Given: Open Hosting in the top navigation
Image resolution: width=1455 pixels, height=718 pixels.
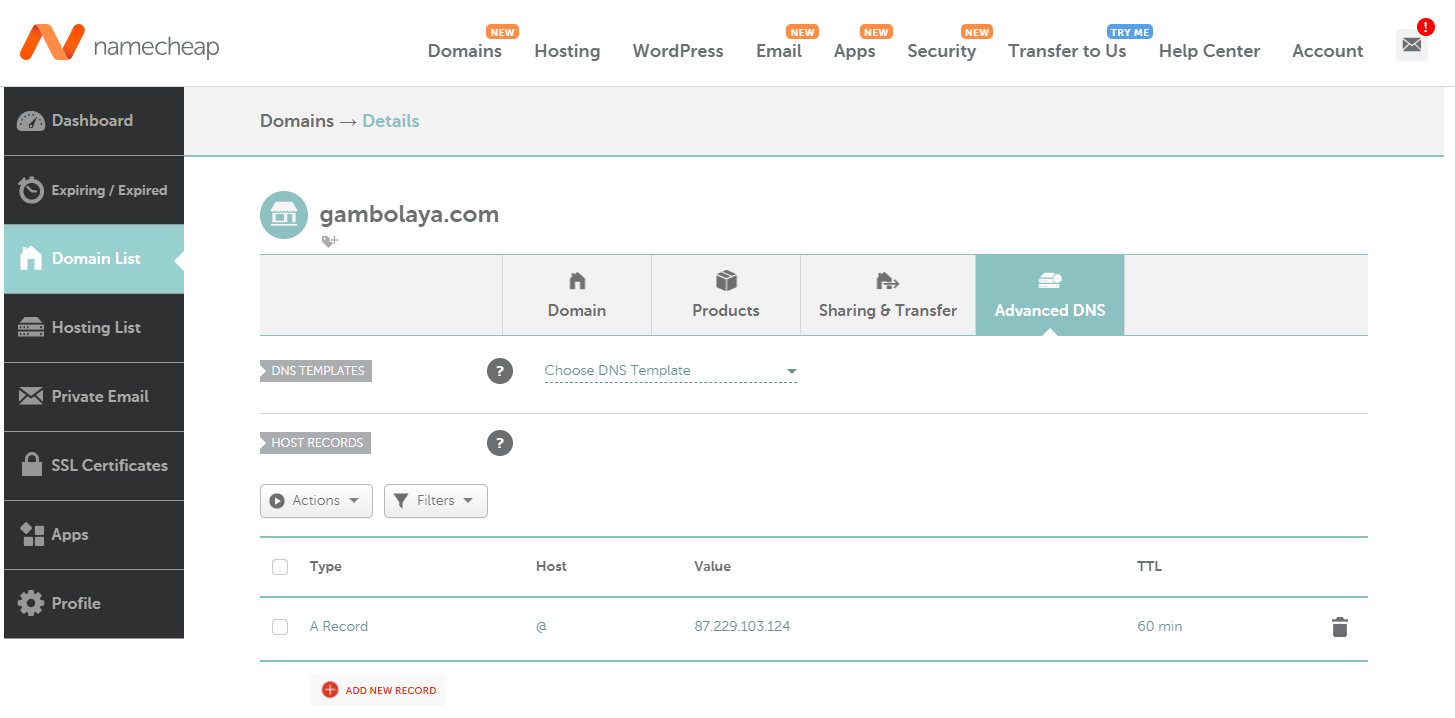Looking at the screenshot, I should pos(567,51).
